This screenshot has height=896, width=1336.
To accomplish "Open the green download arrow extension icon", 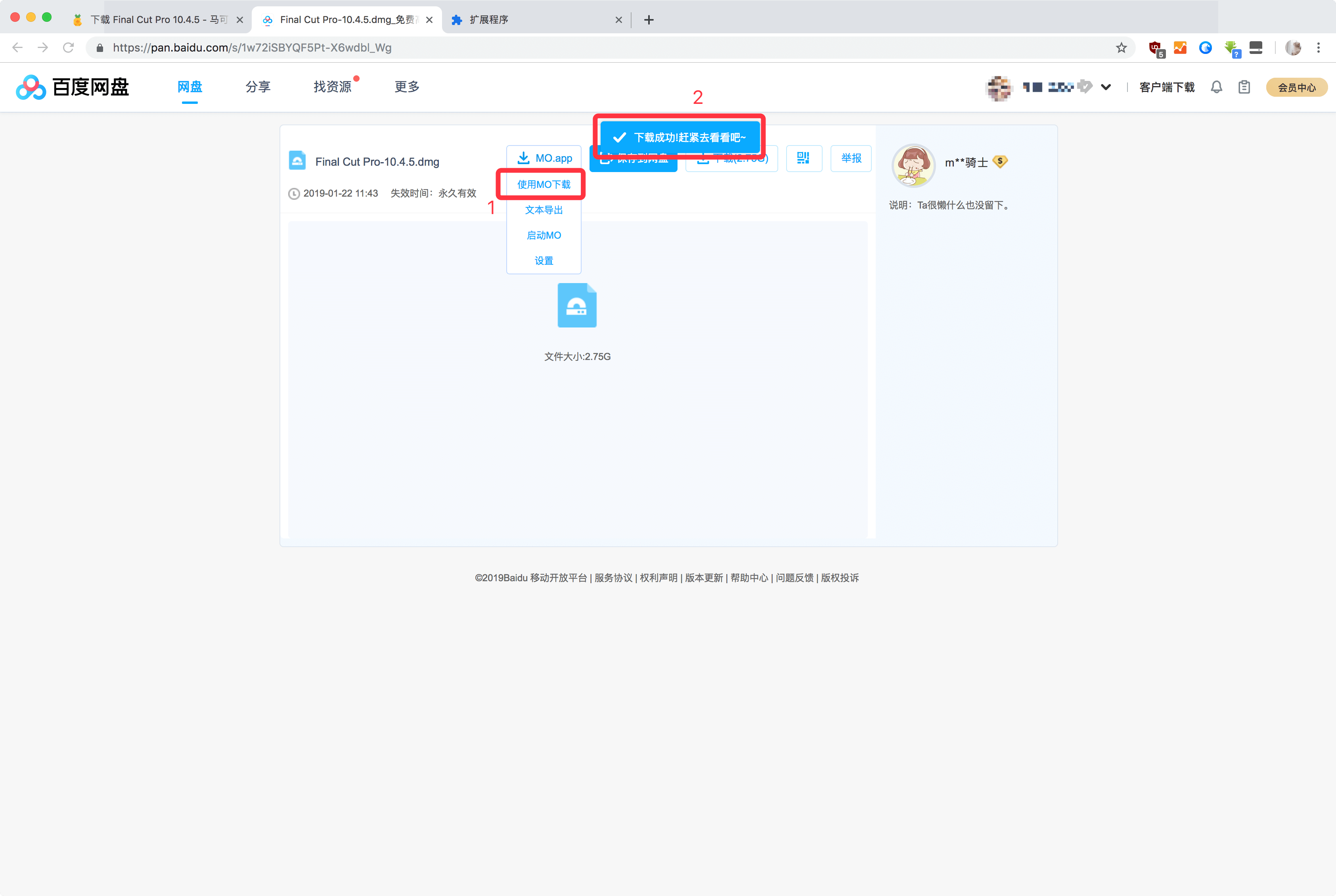I will pyautogui.click(x=1232, y=49).
